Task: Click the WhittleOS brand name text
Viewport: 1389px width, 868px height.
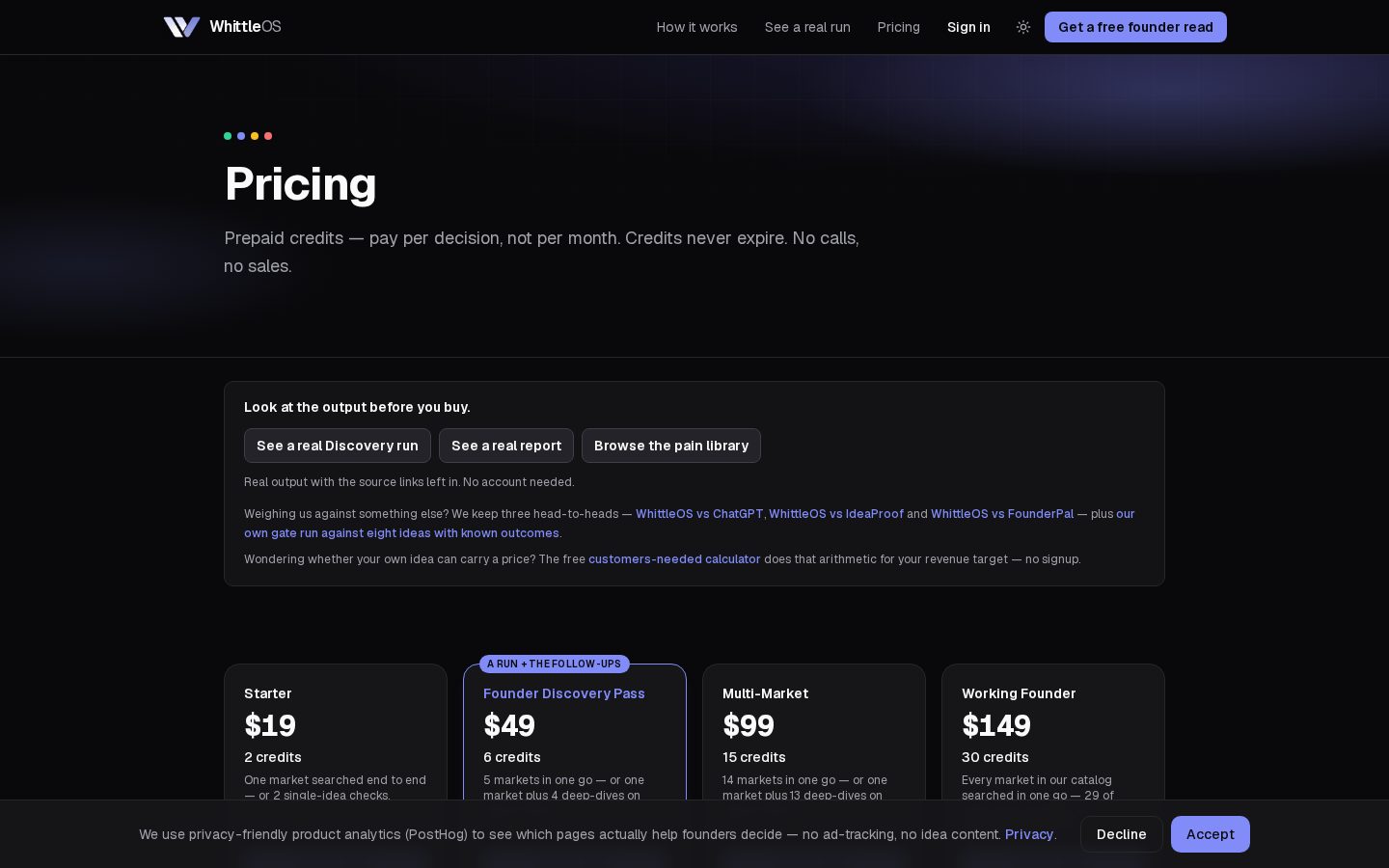Action: pos(245,27)
